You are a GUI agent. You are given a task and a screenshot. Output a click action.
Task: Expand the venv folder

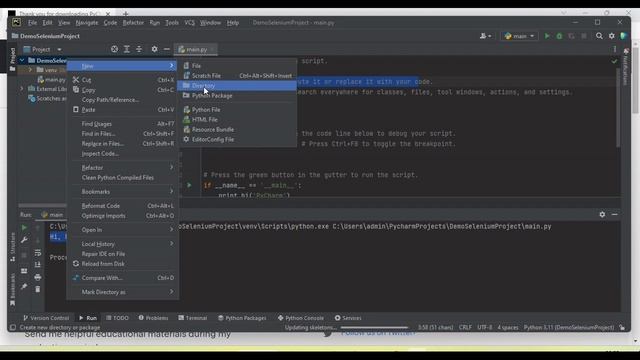pyautogui.click(x=30, y=70)
